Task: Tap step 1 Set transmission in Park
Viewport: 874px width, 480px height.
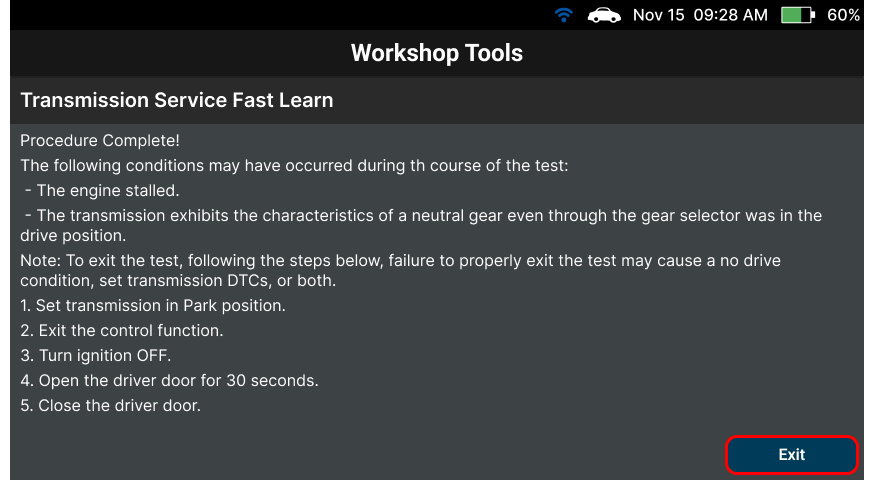Action: [153, 306]
